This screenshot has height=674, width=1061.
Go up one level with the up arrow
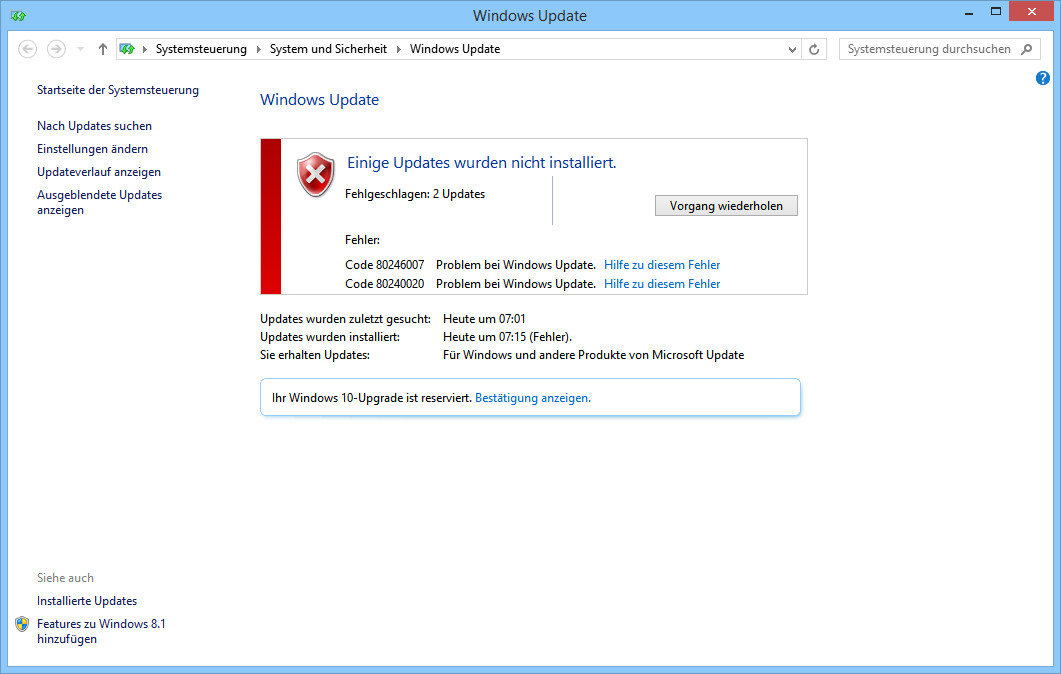tap(103, 49)
